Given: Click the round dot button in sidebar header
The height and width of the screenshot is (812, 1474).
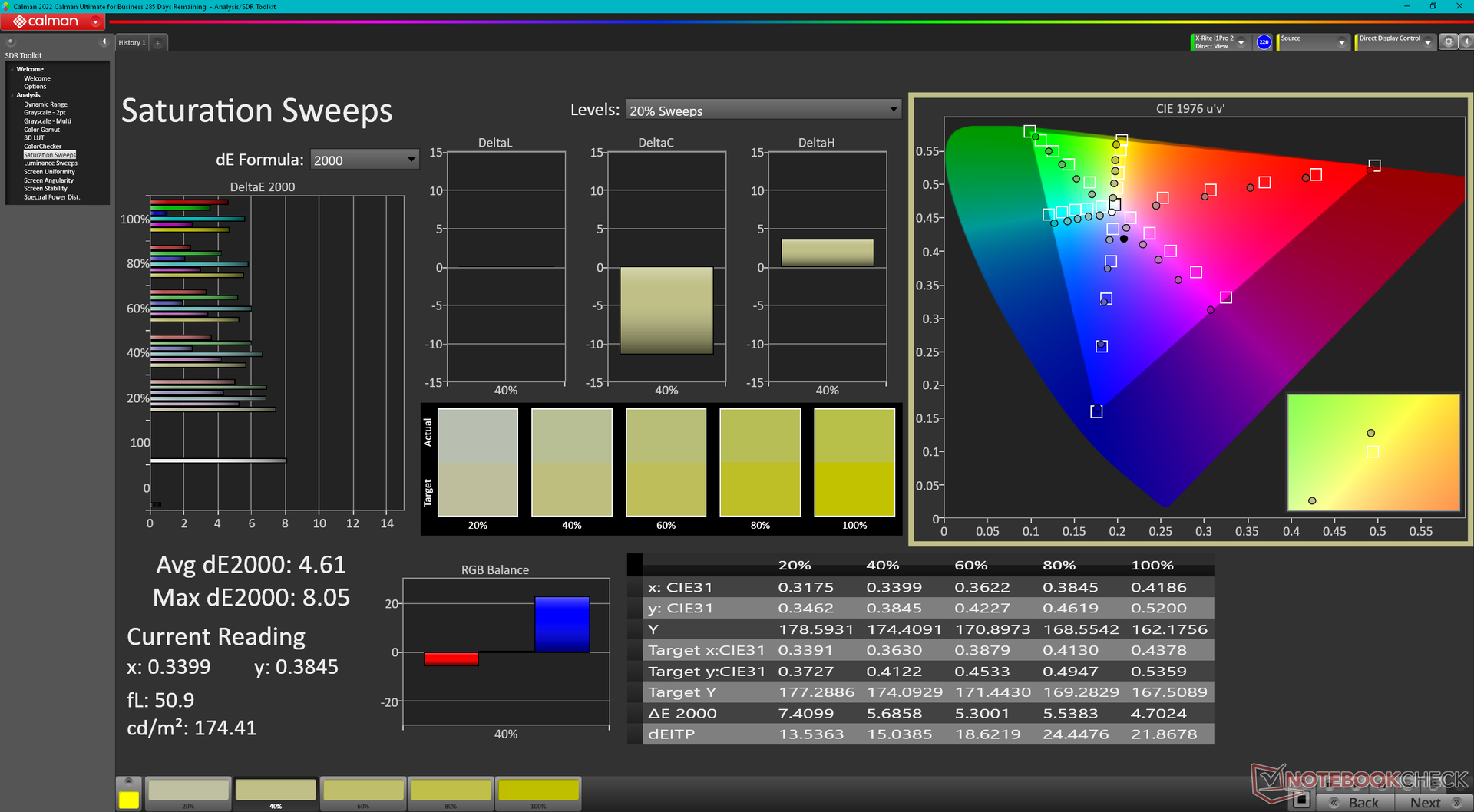Looking at the screenshot, I should pyautogui.click(x=11, y=41).
